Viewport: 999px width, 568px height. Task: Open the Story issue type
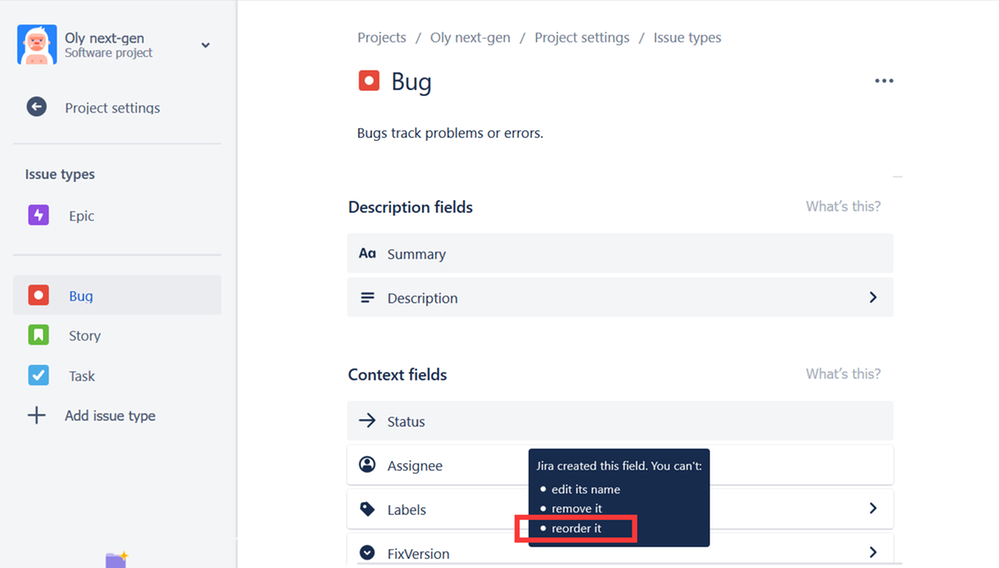85,336
